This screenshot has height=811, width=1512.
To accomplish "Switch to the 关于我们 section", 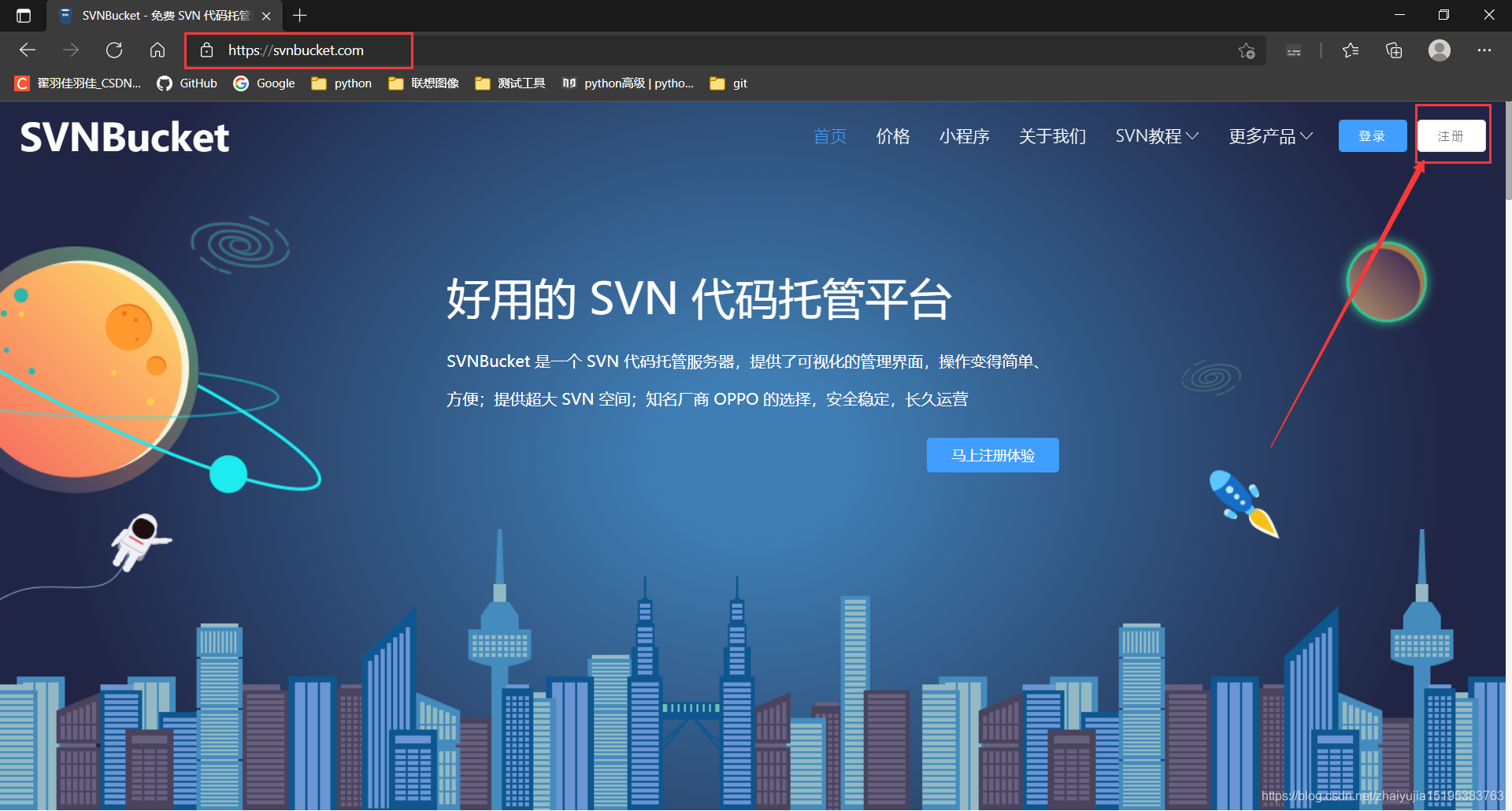I will point(1052,135).
